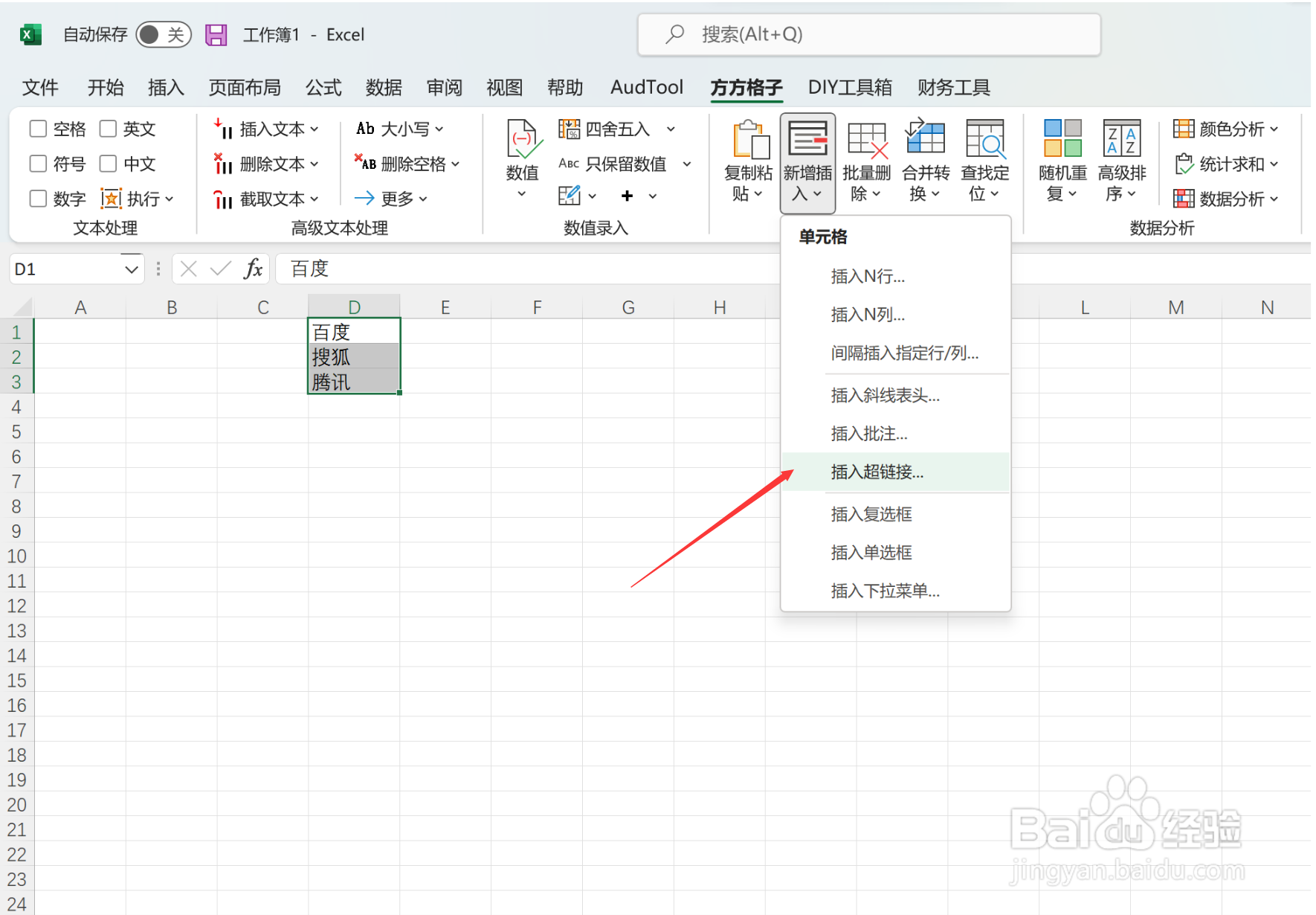
Task: Switch to the 公式 tab
Action: pyautogui.click(x=323, y=88)
